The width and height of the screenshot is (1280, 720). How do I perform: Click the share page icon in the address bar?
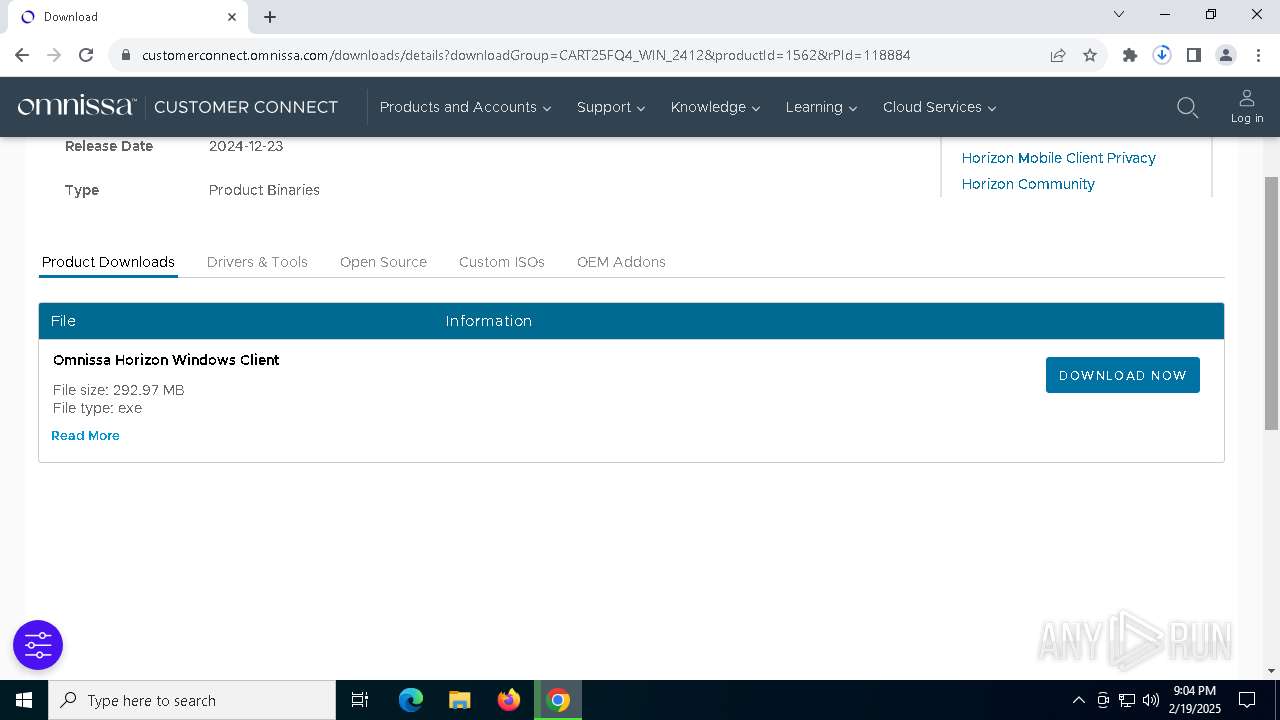pos(1058,55)
